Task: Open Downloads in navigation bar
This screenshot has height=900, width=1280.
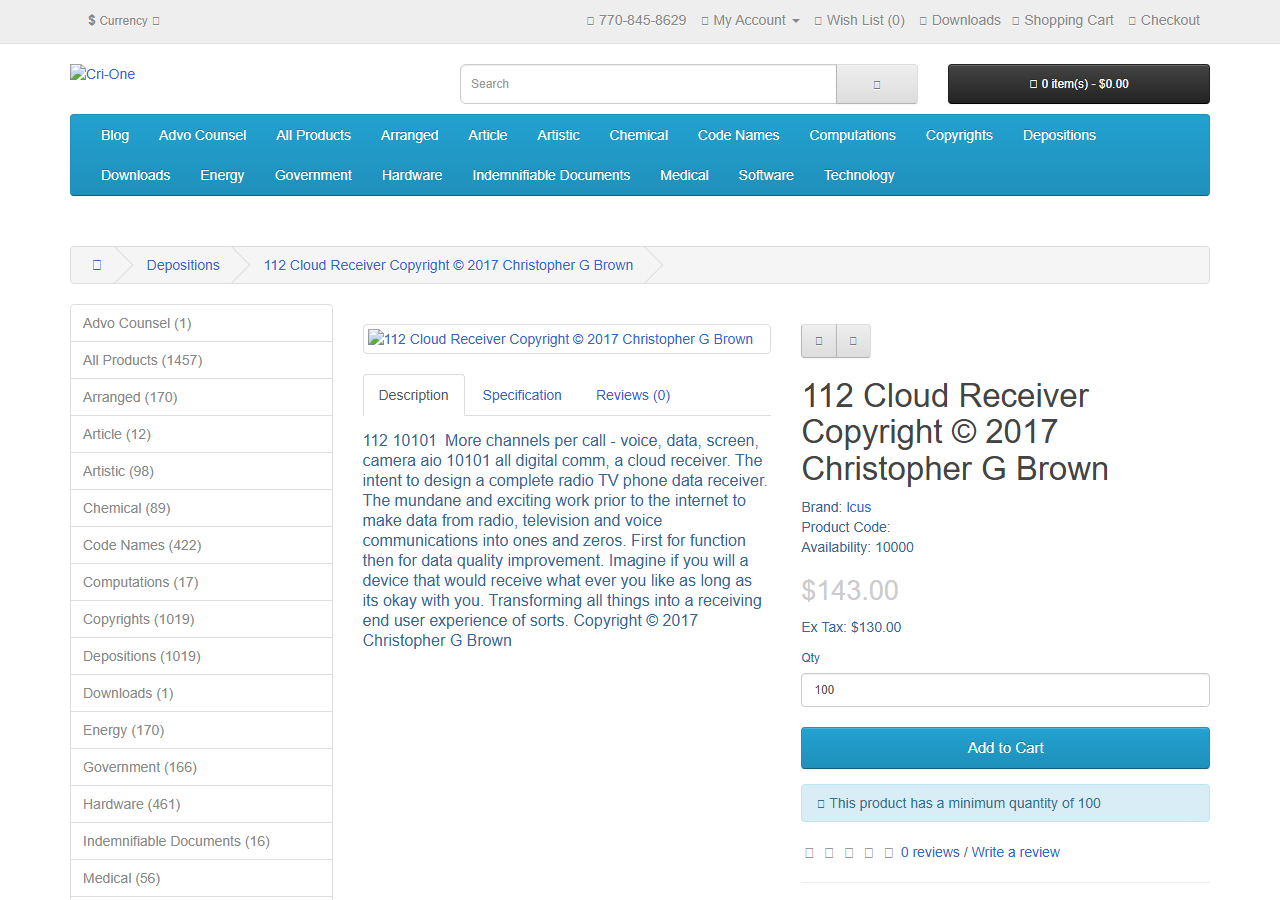Action: (136, 175)
